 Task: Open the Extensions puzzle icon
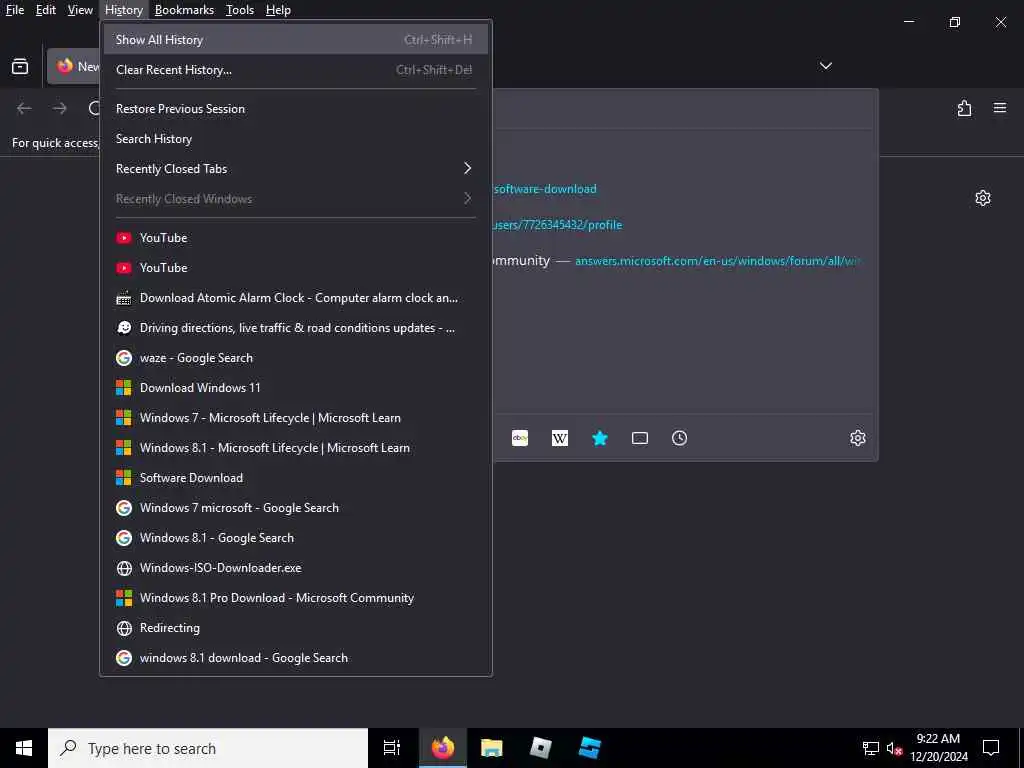964,108
